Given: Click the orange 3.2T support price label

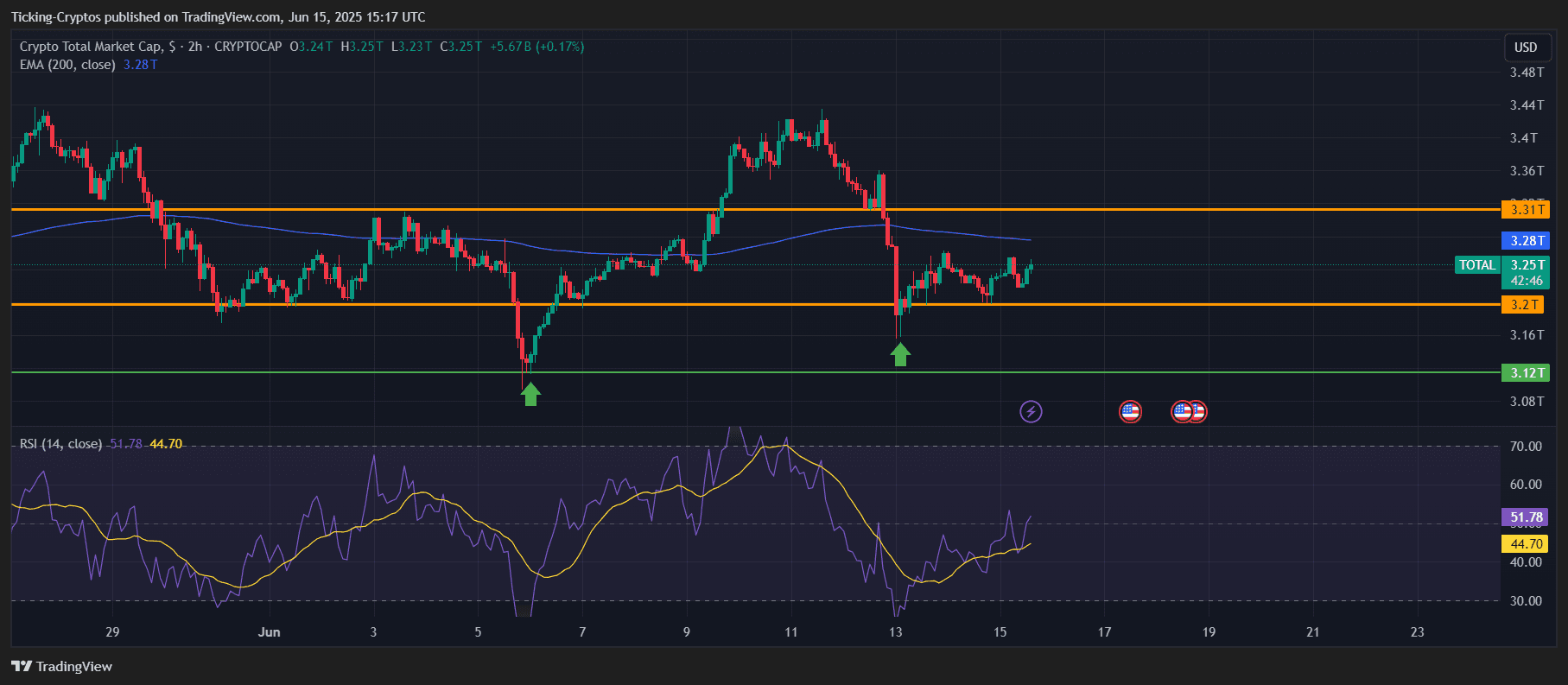Looking at the screenshot, I should pos(1525,304).
